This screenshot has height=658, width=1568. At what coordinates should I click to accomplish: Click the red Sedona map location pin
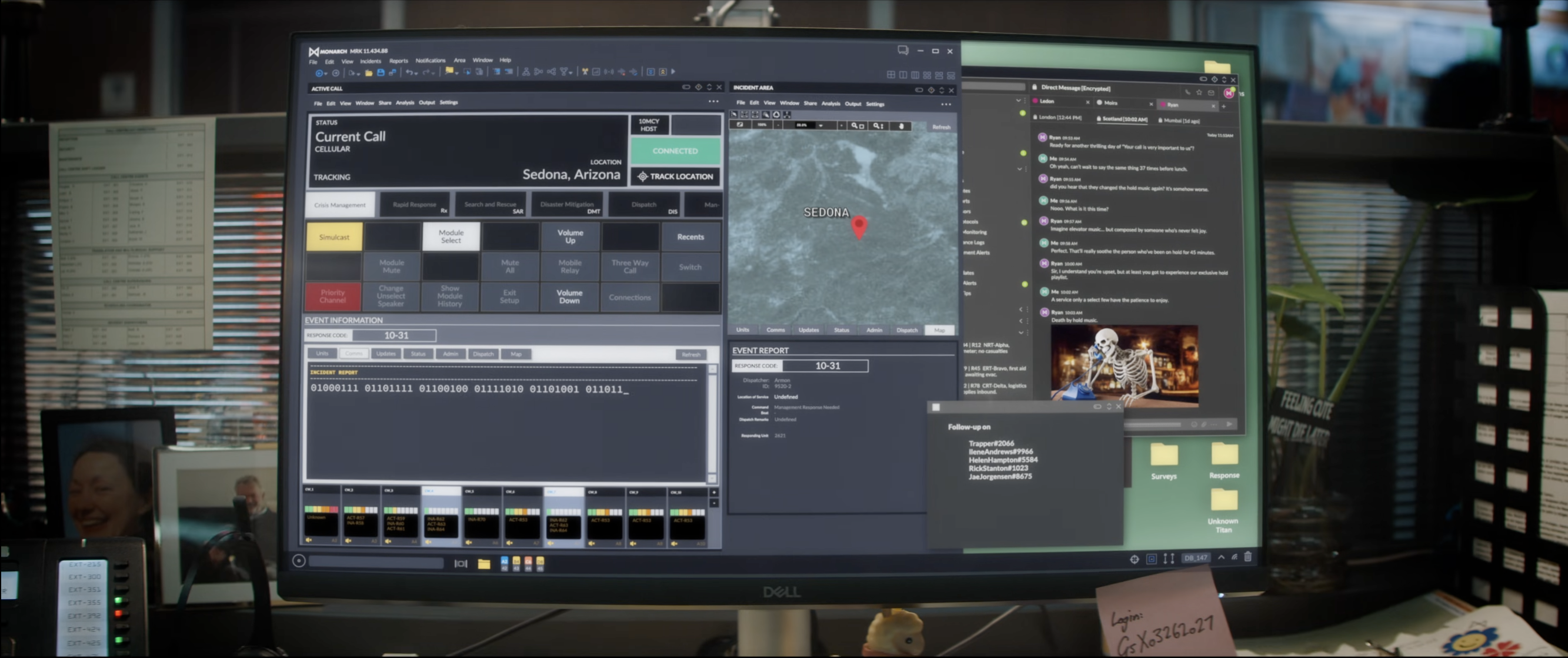[x=859, y=227]
